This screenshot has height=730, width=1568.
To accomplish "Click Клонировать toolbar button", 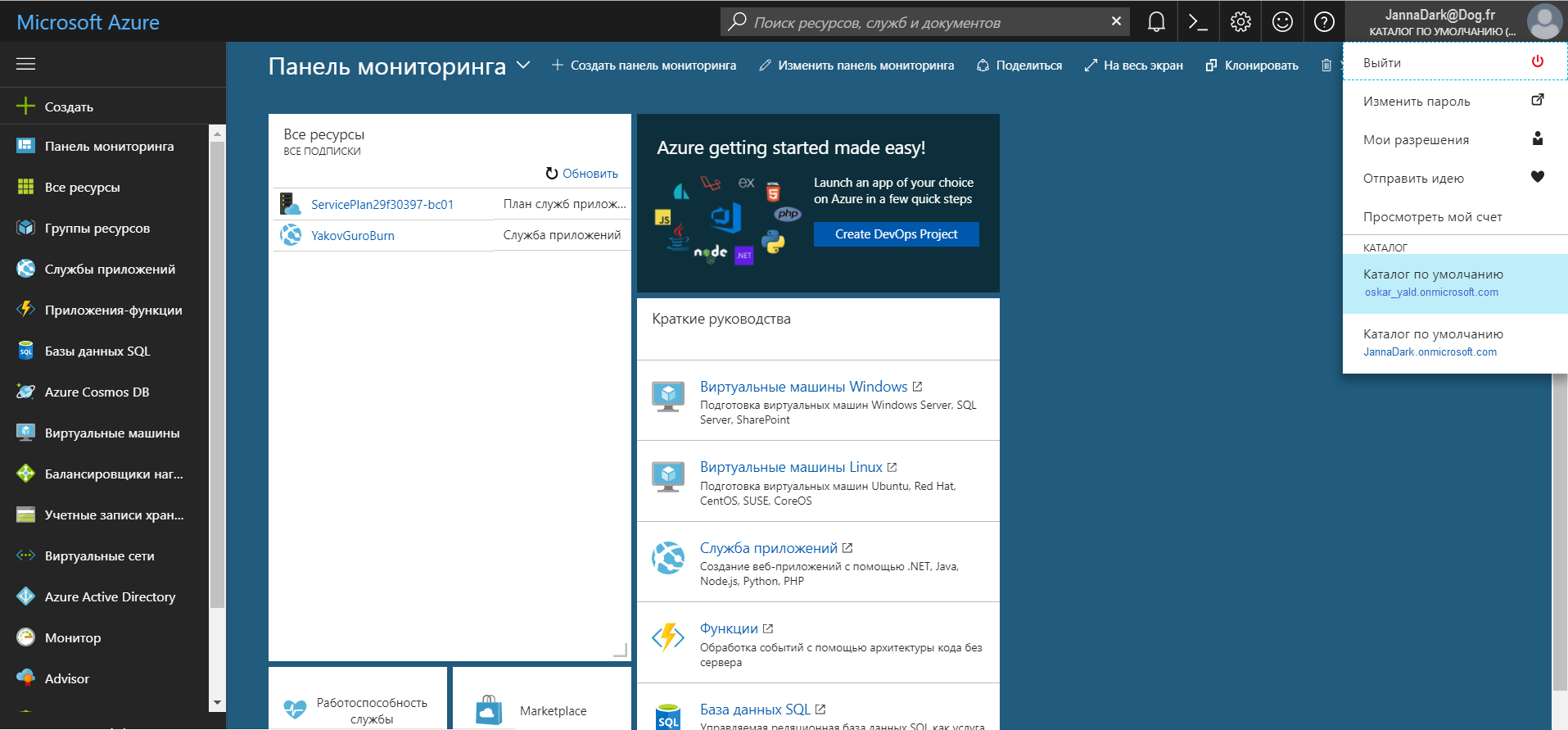I will 1252,65.
